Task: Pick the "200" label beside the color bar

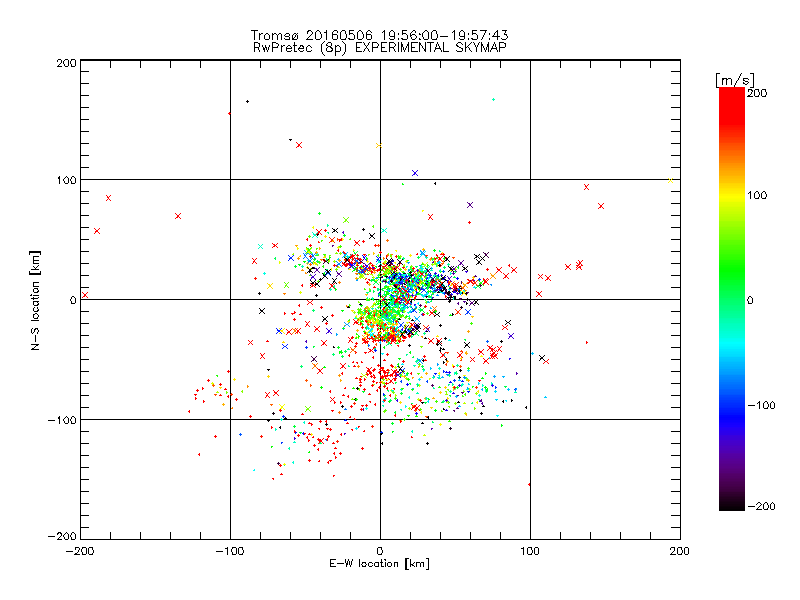Action: (757, 93)
